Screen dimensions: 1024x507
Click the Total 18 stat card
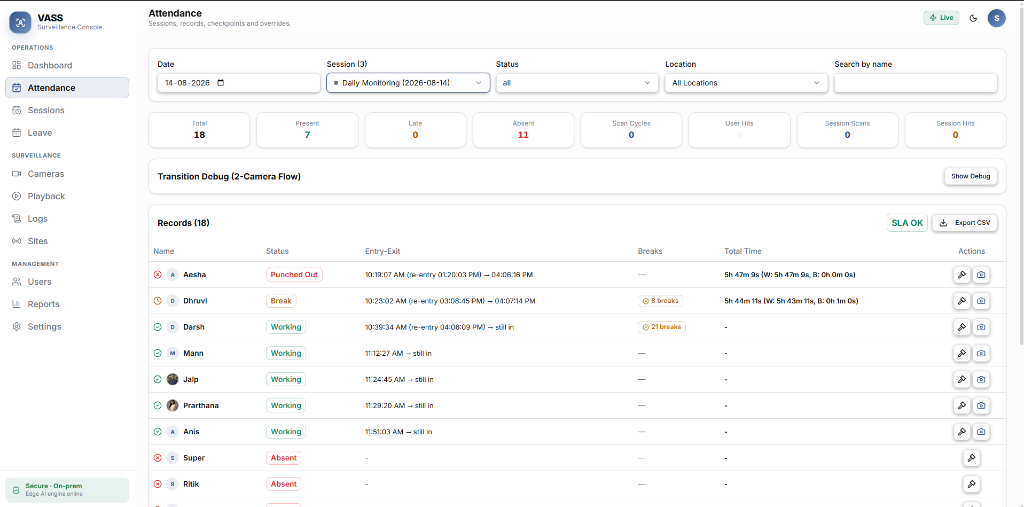199,130
